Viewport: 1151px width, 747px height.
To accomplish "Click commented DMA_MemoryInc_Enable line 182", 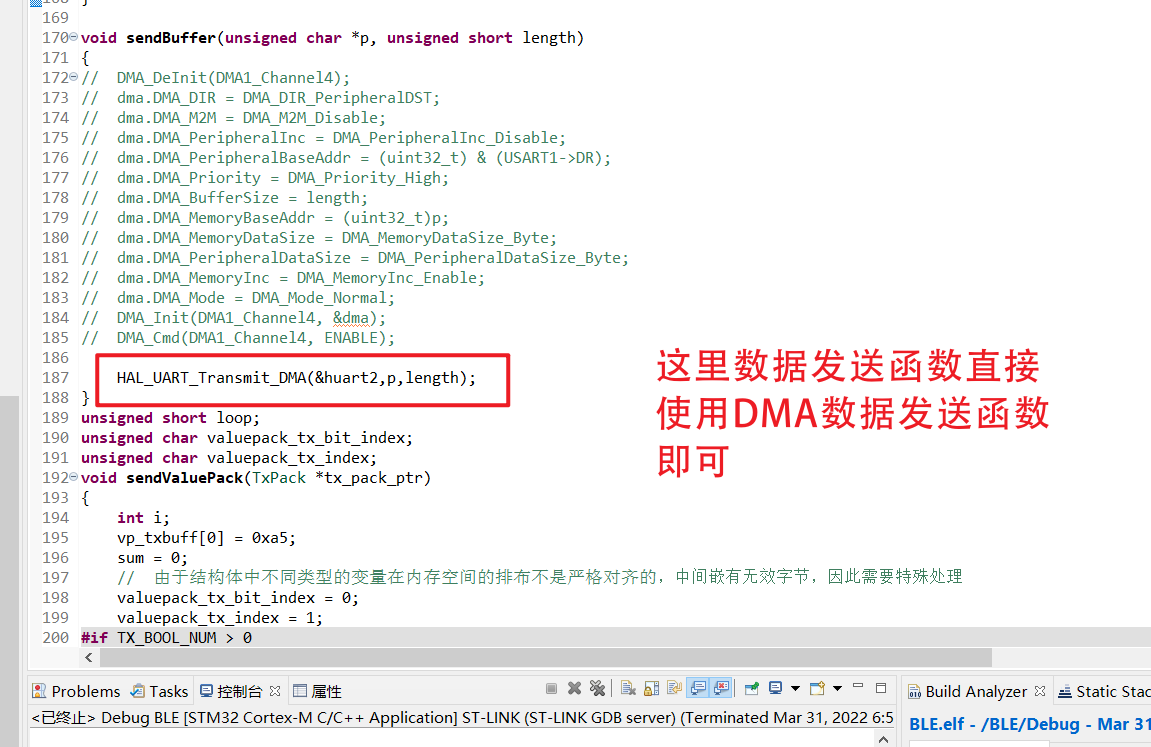I will pos(283,278).
